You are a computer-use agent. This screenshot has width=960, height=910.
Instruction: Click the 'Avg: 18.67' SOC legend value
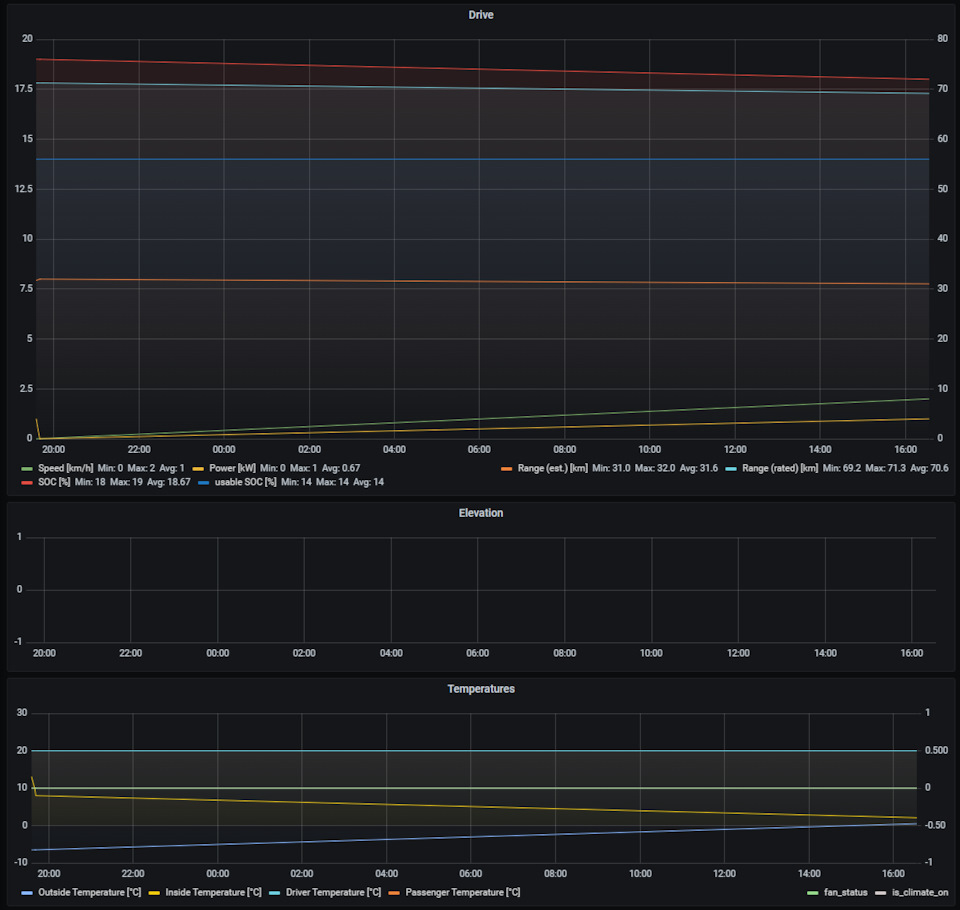(169, 482)
